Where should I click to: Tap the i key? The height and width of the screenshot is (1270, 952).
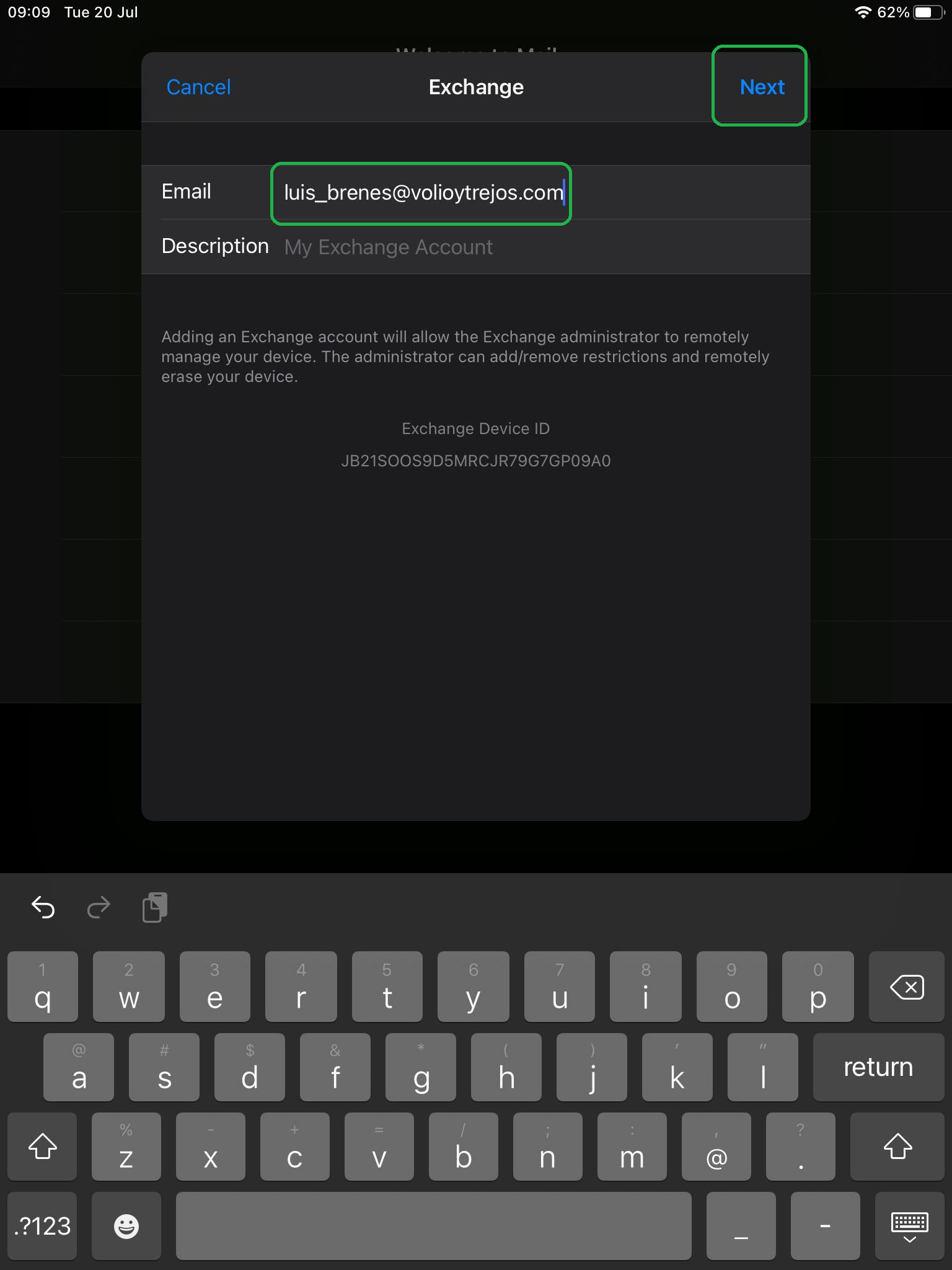click(646, 987)
